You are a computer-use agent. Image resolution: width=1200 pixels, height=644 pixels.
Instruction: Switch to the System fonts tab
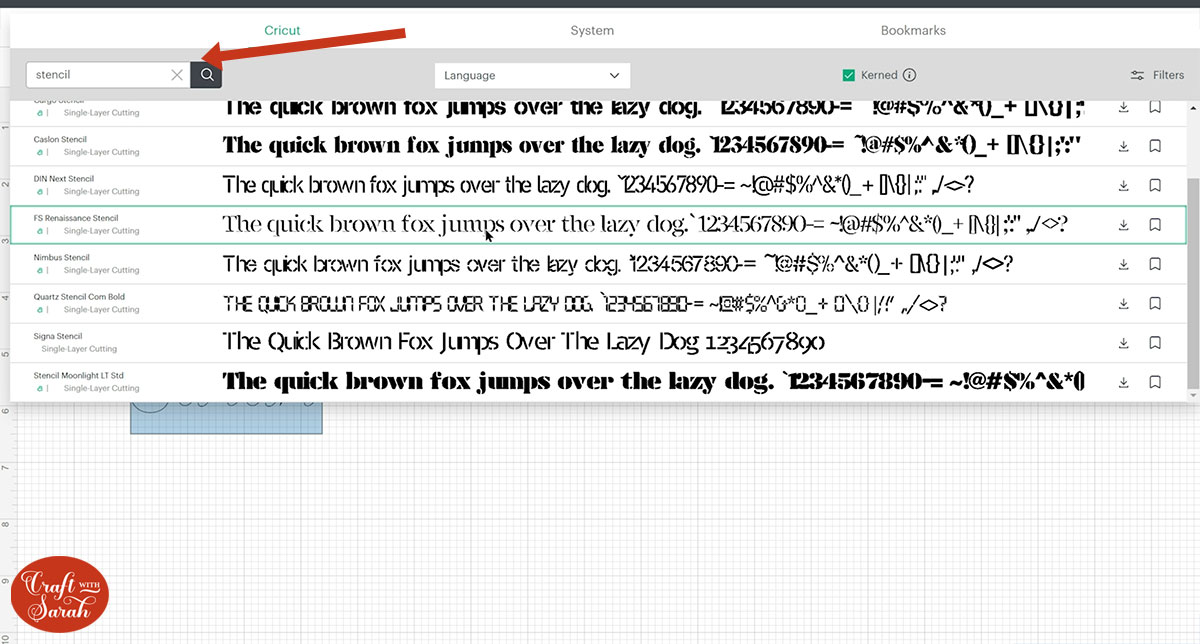click(592, 30)
